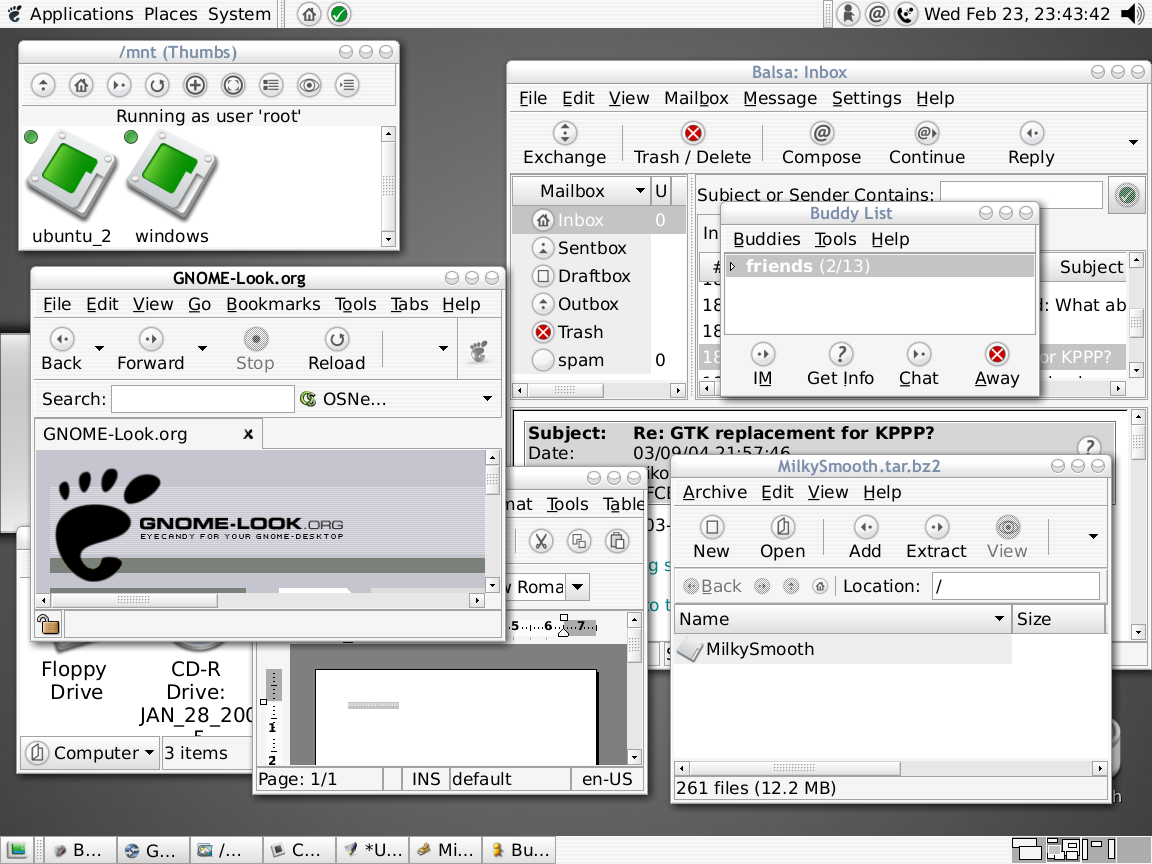Open Balsa toolbar overflow arrow
Viewport: 1152px width, 864px height.
point(1133,142)
